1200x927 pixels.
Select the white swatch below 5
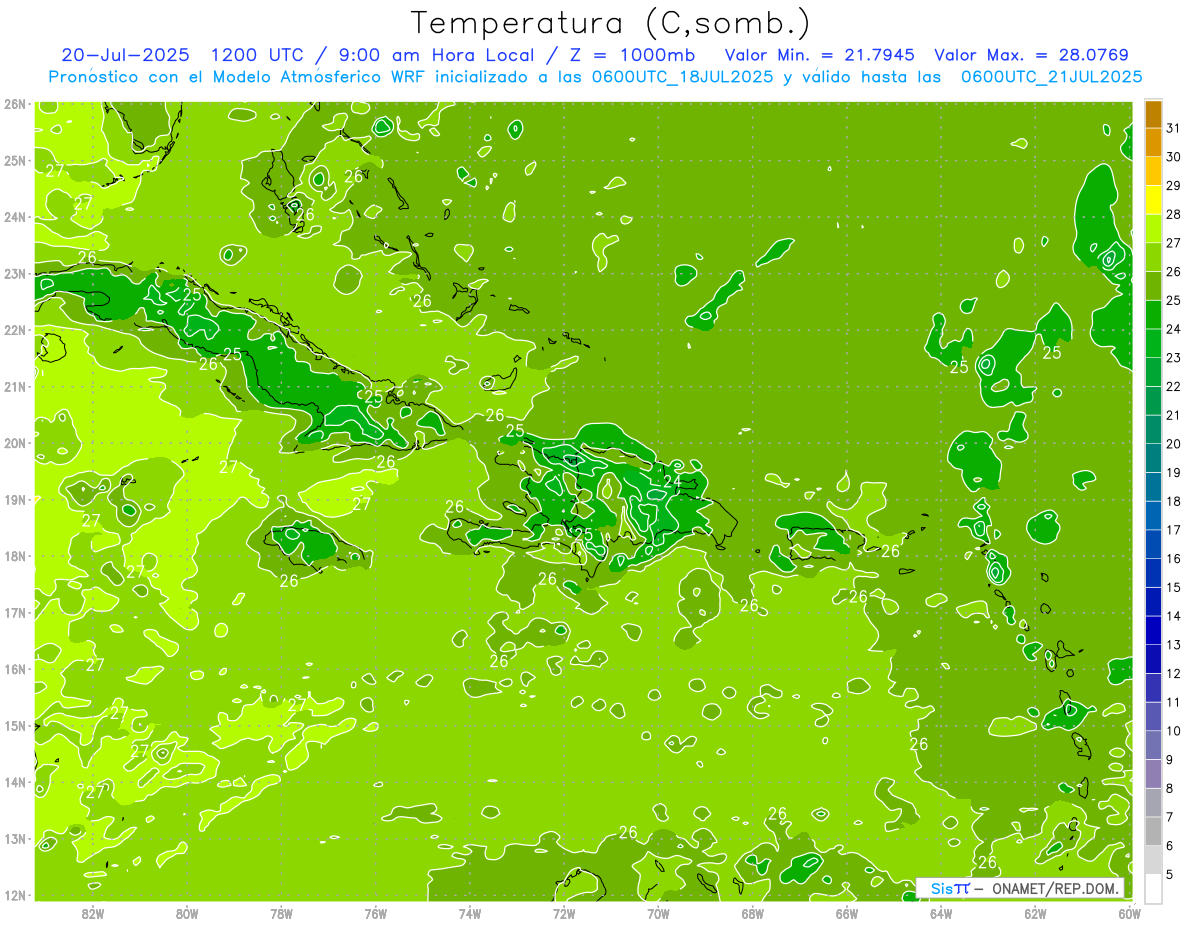pyautogui.click(x=1153, y=888)
